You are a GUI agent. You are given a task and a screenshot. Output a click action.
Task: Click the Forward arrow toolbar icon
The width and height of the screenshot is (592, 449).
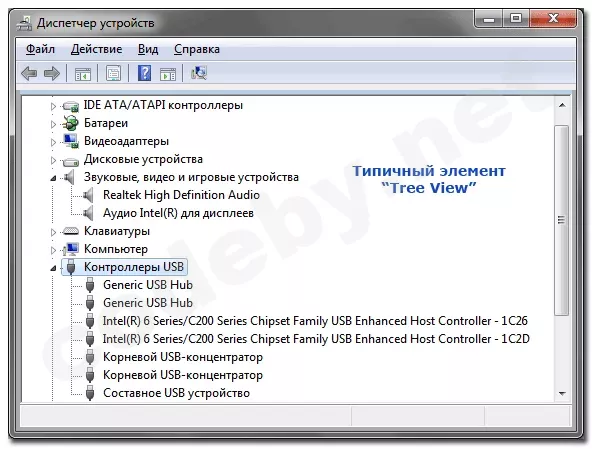52,73
